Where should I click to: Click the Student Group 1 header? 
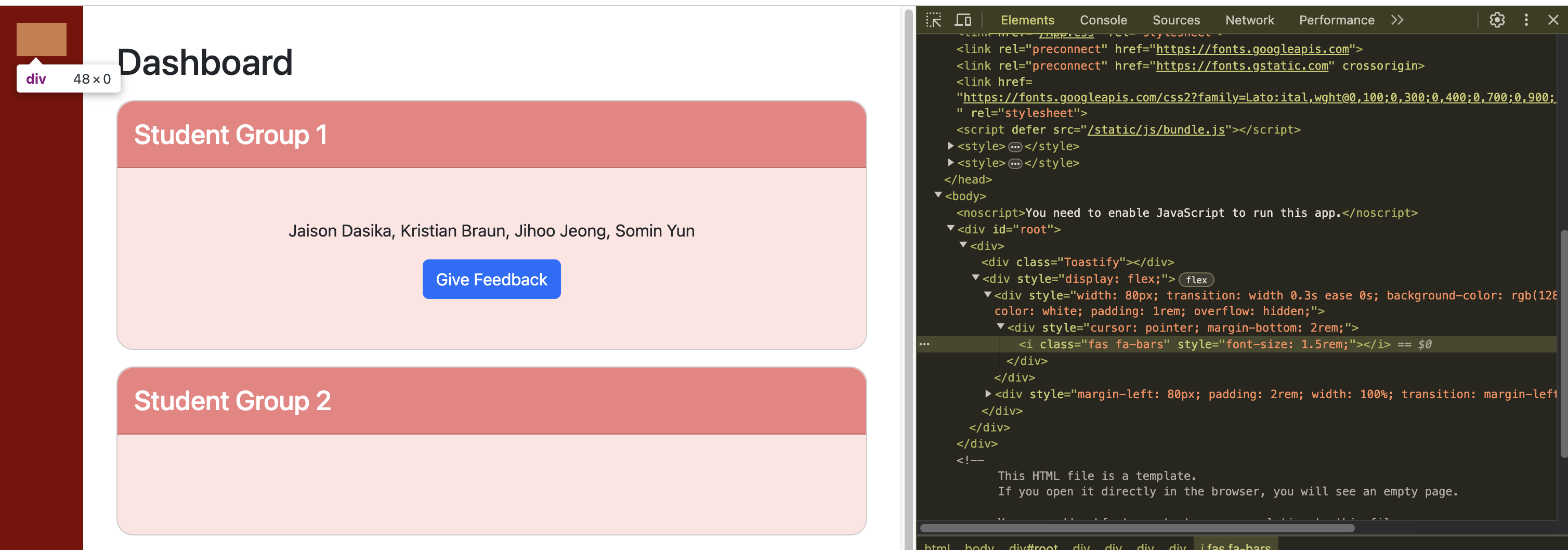[491, 135]
